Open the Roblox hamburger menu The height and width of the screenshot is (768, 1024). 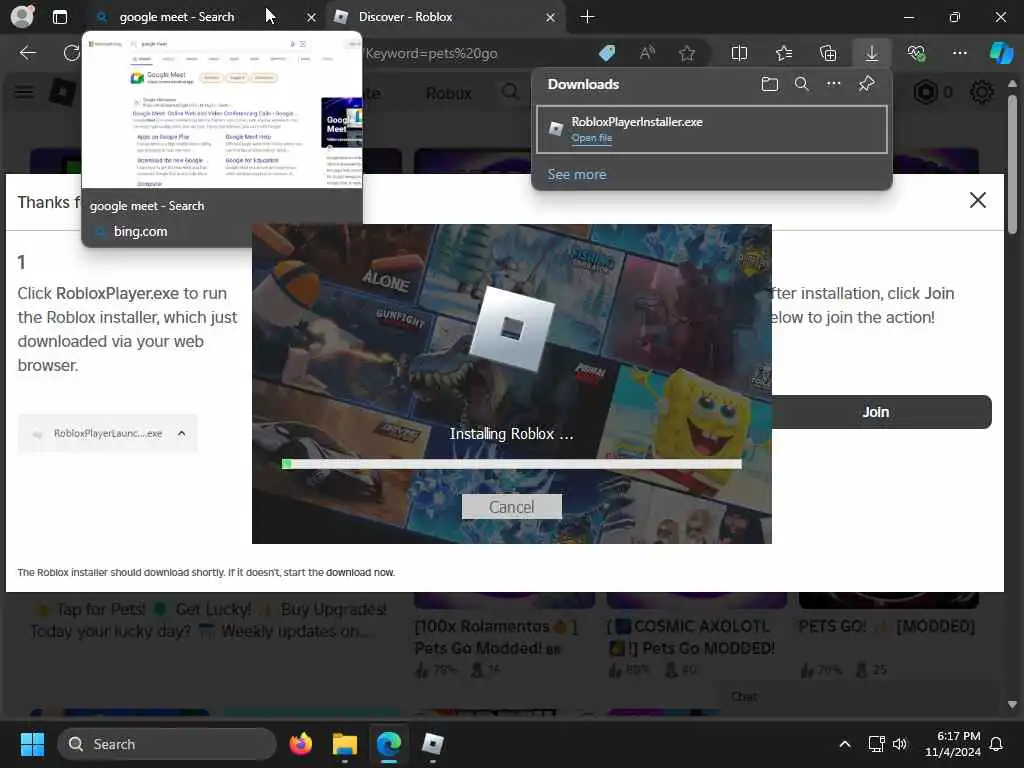tap(24, 92)
